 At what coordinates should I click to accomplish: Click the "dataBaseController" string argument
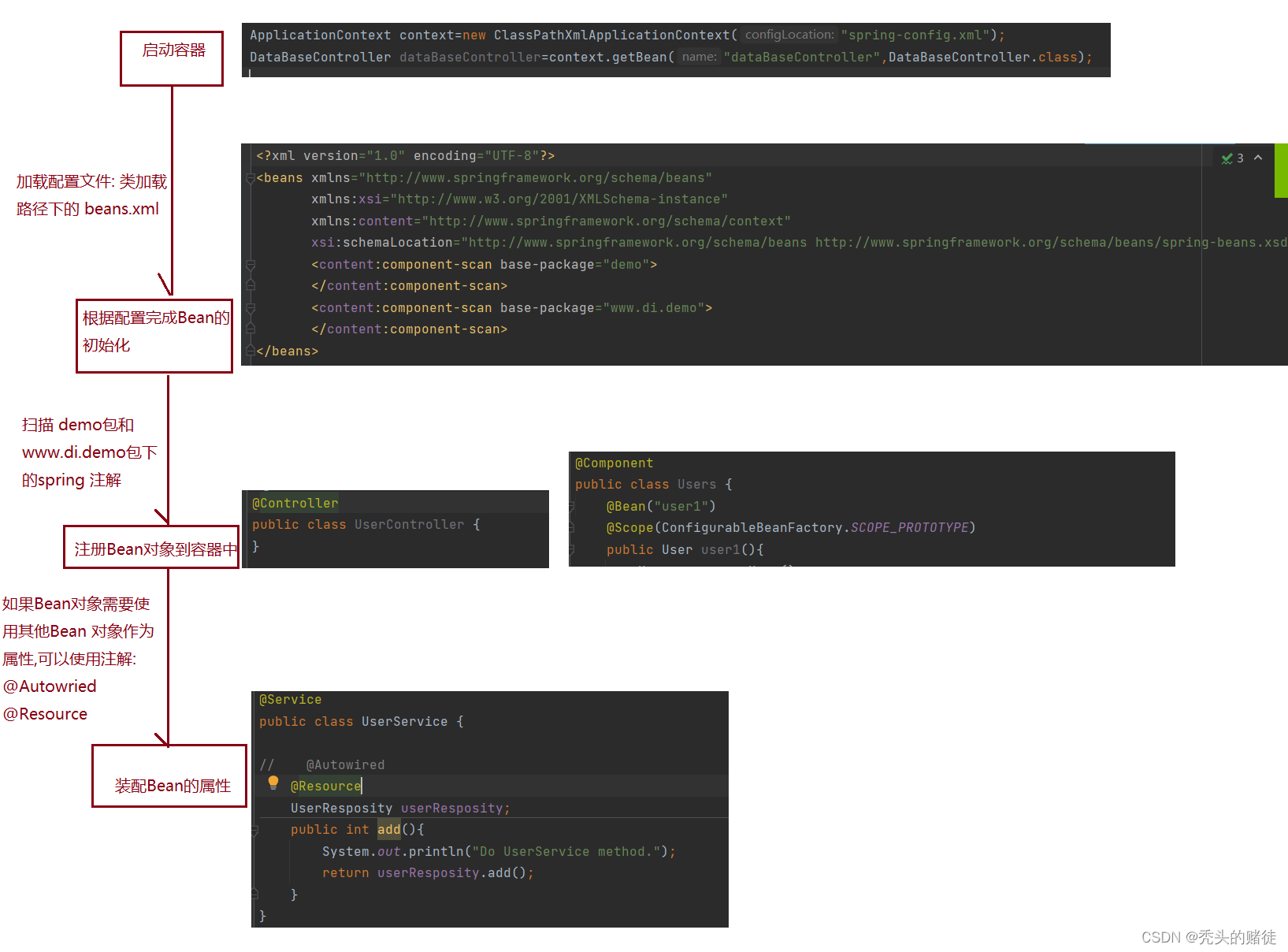[801, 58]
